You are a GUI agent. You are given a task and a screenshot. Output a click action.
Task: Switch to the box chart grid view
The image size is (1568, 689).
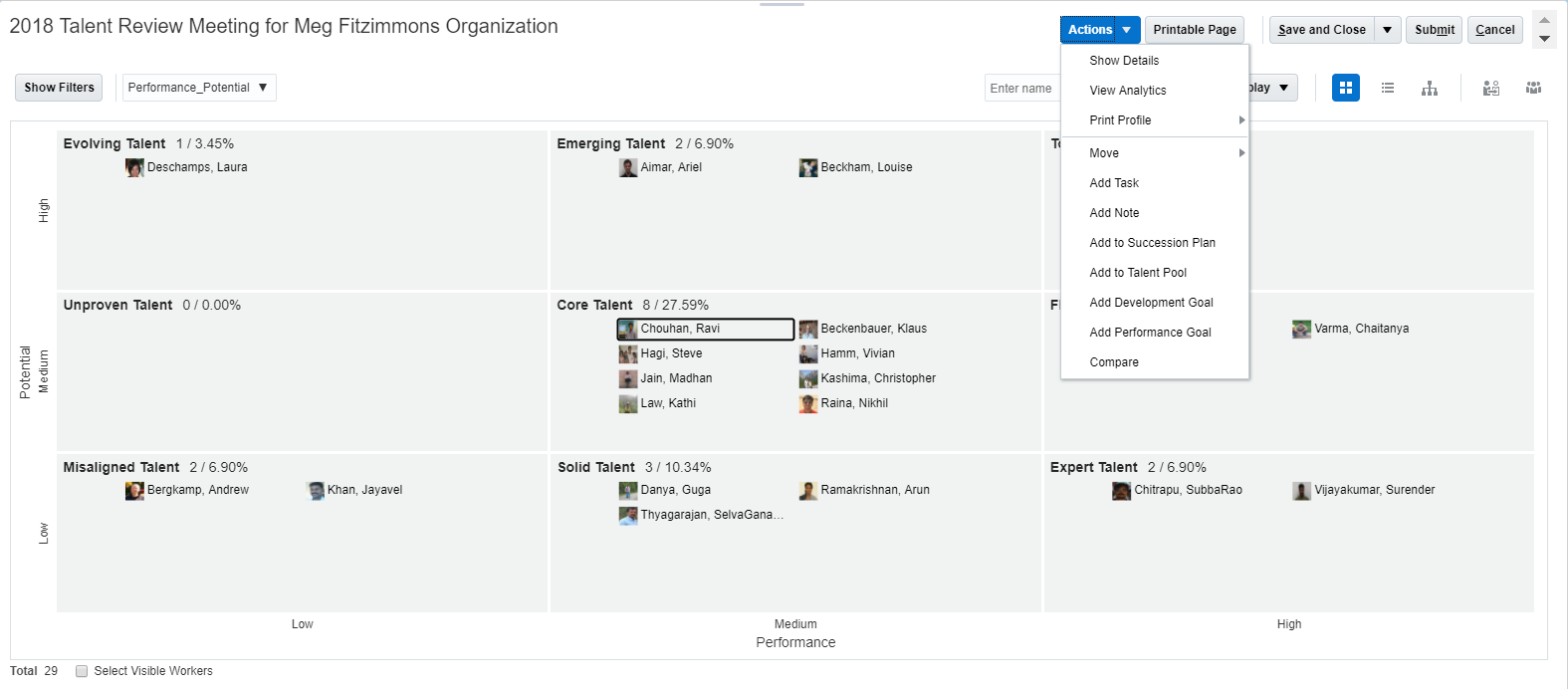(x=1345, y=88)
